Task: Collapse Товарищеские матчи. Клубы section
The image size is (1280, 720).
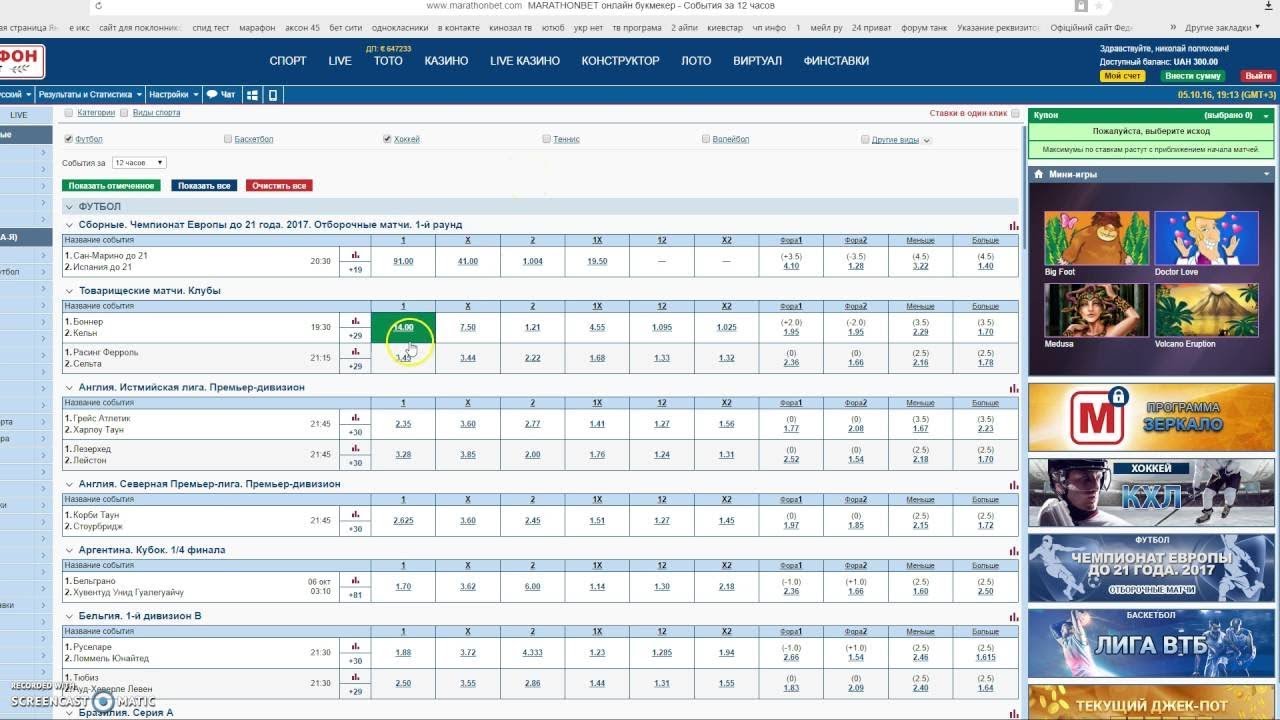Action: click(69, 291)
